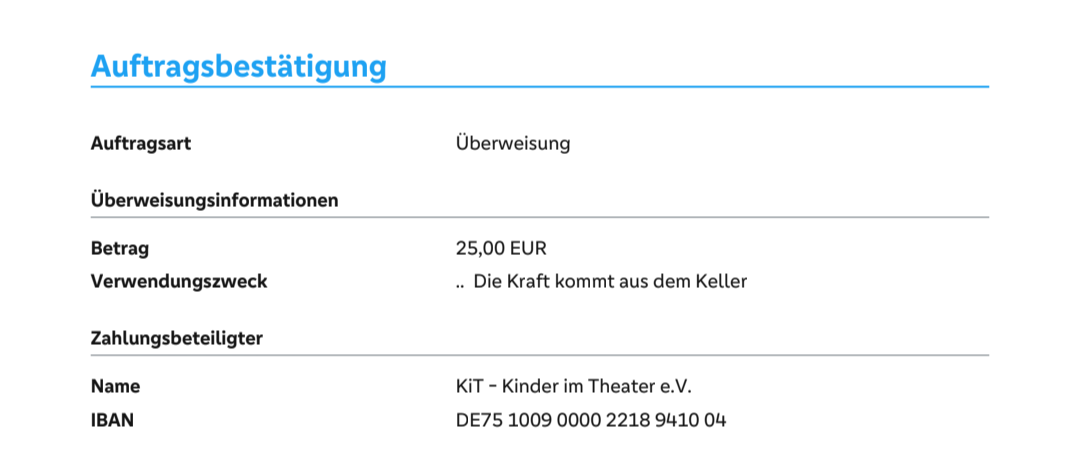Screen dimensions: 1080x464
Task: Click the gray divider below Überweisungsinformationen
Action: pyautogui.click(x=540, y=217)
